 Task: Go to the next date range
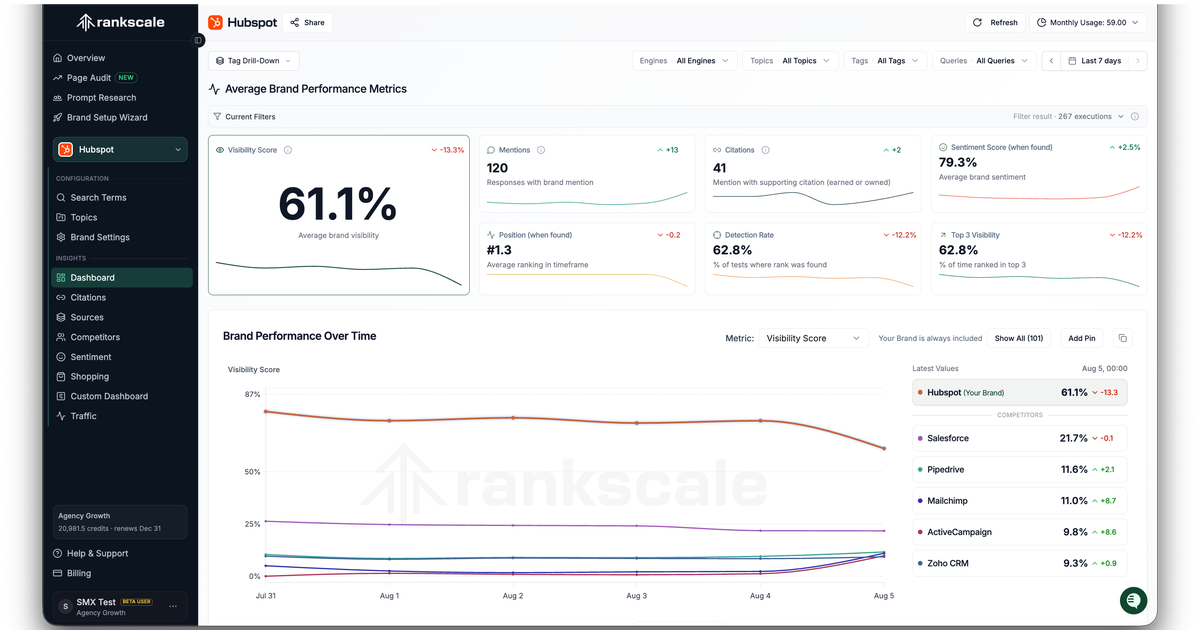coord(1137,61)
